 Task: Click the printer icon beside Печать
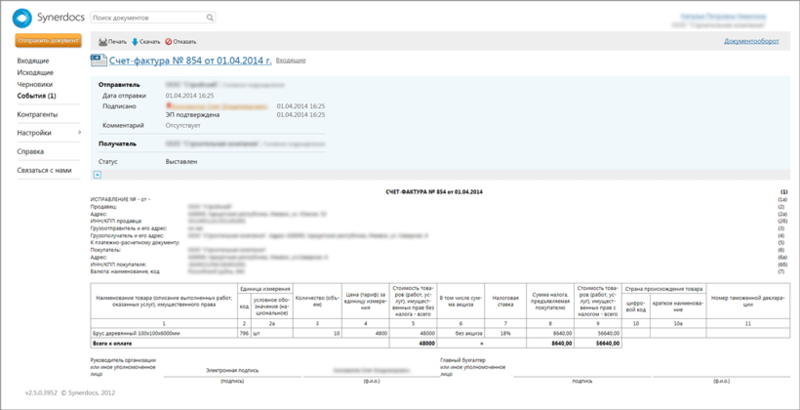[x=101, y=42]
